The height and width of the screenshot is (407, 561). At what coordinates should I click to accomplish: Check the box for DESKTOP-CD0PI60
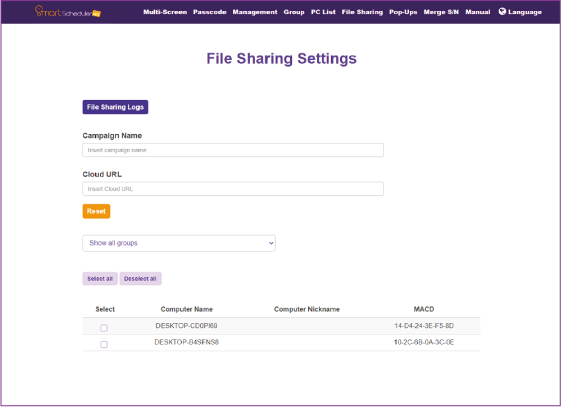pos(104,328)
